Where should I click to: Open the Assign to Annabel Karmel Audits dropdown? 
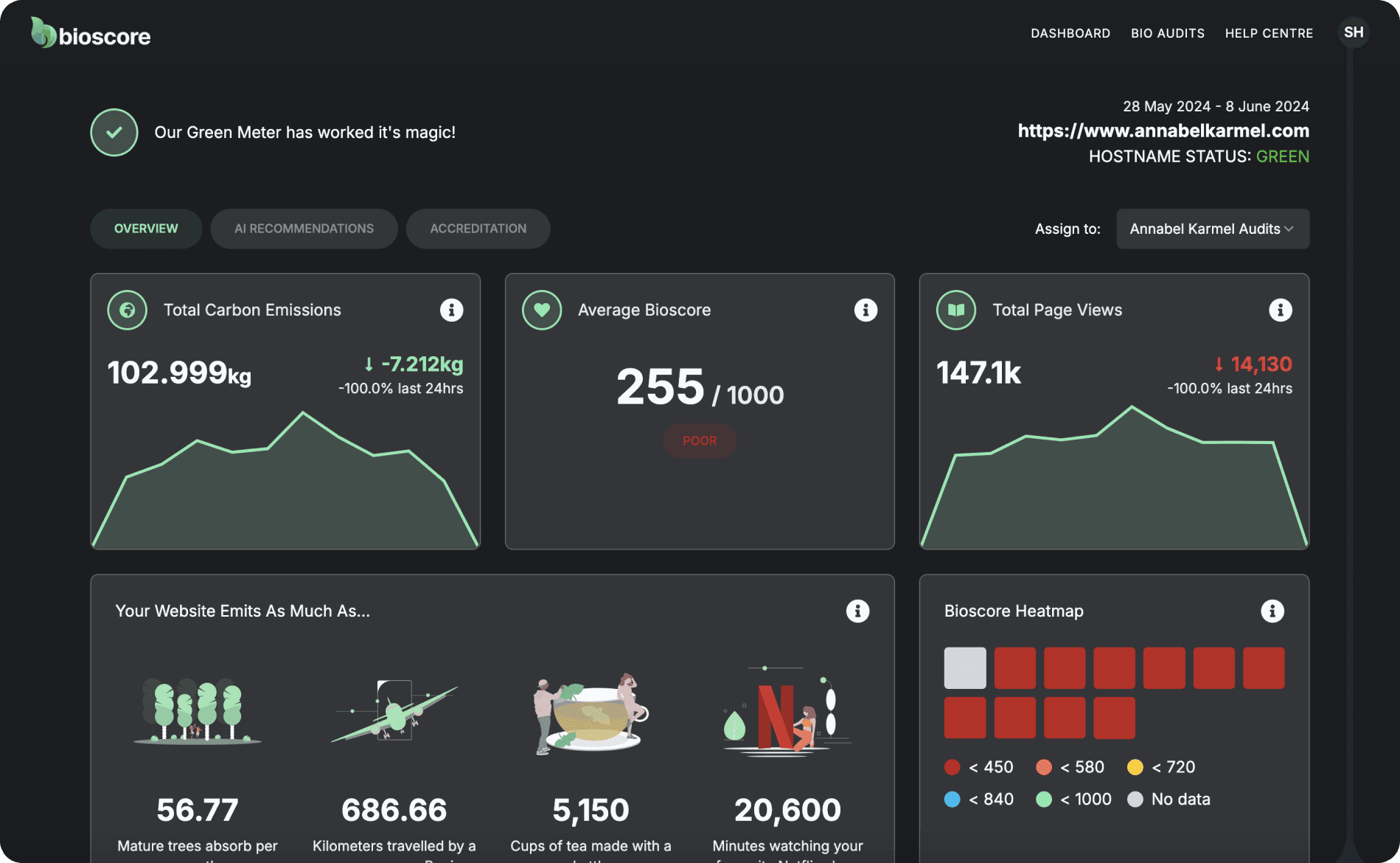pyautogui.click(x=1213, y=229)
